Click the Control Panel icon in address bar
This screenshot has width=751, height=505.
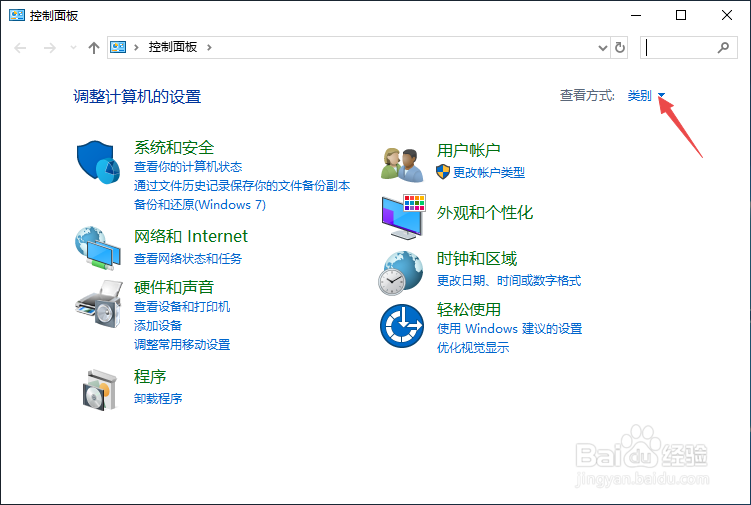118,47
